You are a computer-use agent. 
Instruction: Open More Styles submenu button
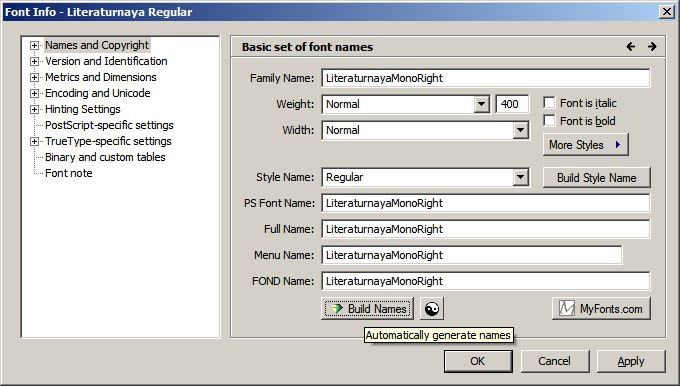pos(585,145)
